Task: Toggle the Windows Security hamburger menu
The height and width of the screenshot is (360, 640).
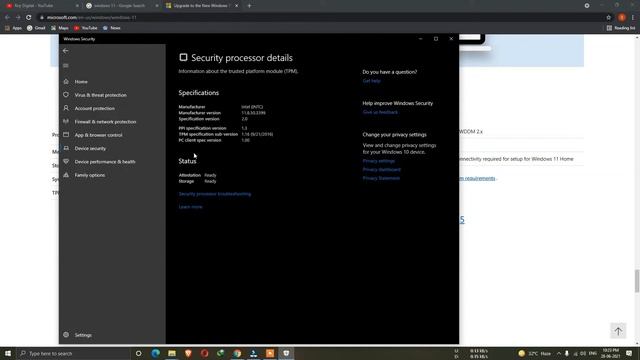Action: (x=66, y=65)
